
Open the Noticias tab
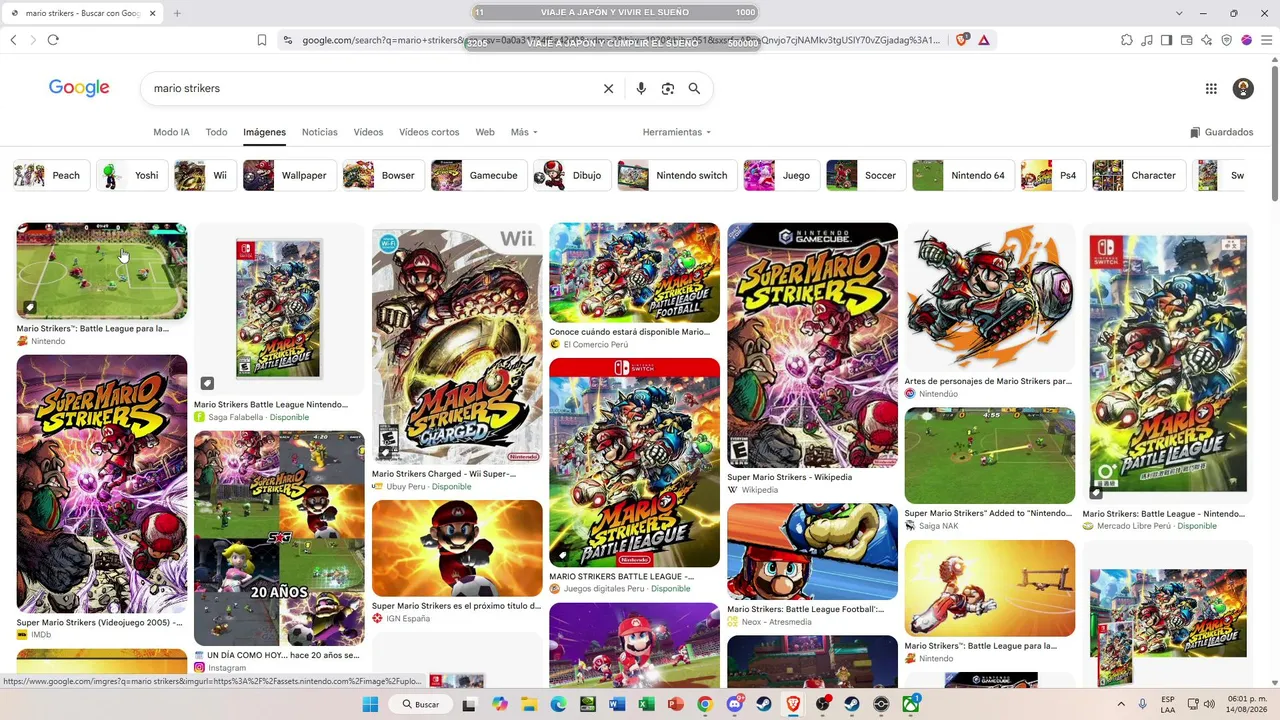point(320,132)
